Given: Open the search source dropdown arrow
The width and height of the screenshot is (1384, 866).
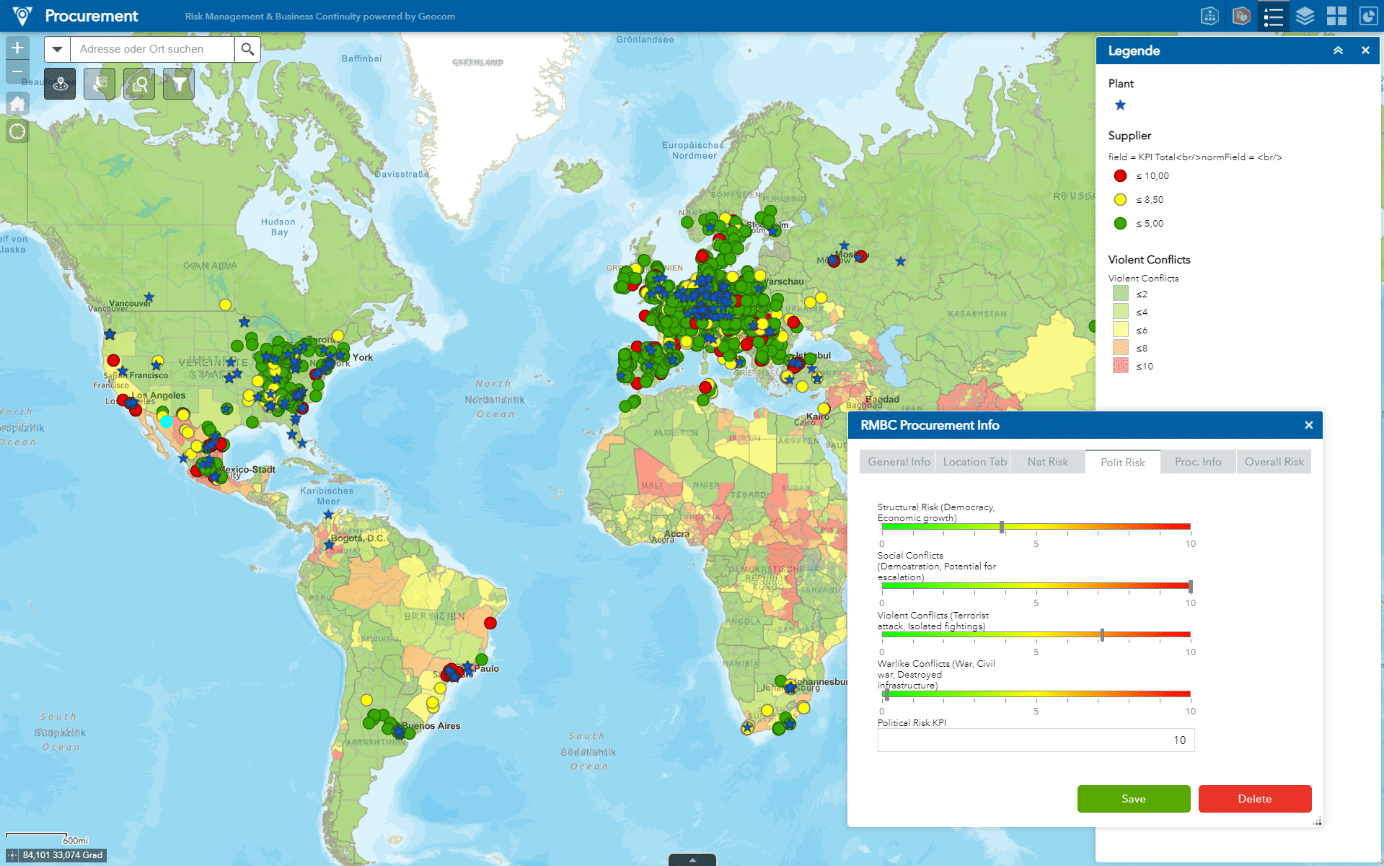Looking at the screenshot, I should tap(57, 49).
